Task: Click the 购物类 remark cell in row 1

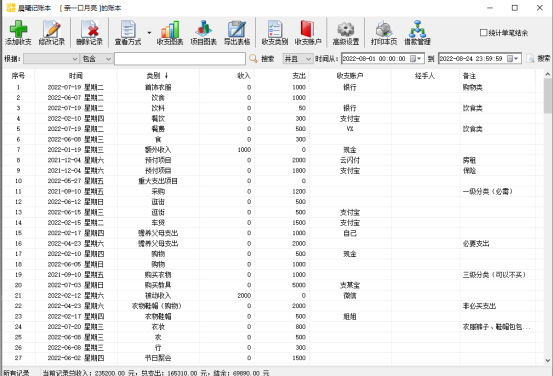Action: tap(473, 87)
